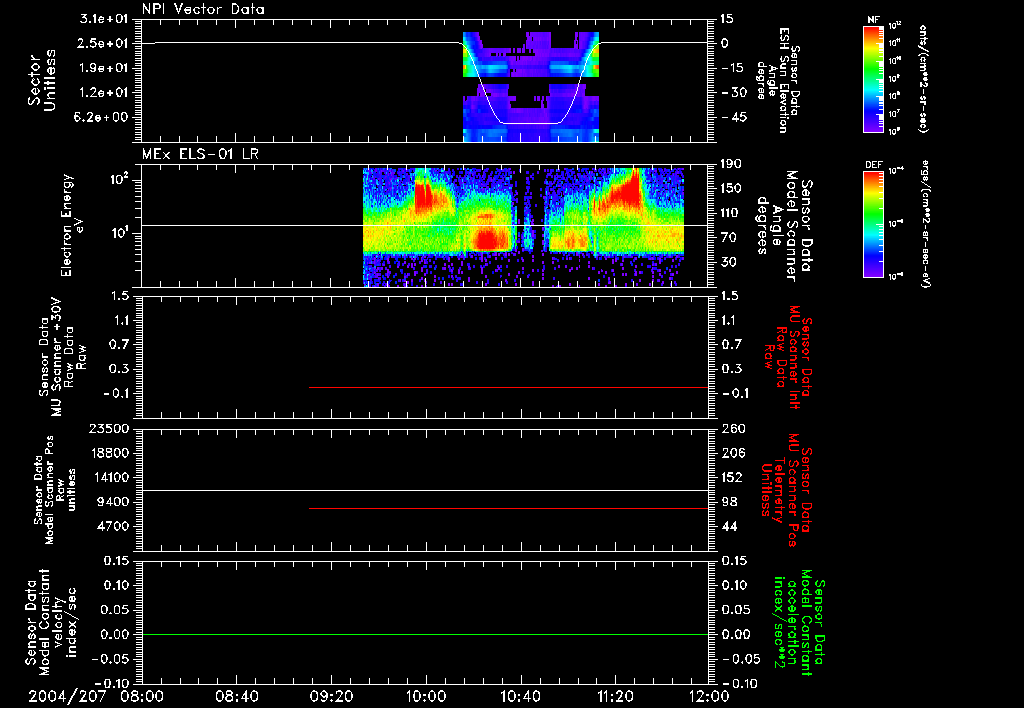Click the '08:40' time tick label

pos(236,697)
